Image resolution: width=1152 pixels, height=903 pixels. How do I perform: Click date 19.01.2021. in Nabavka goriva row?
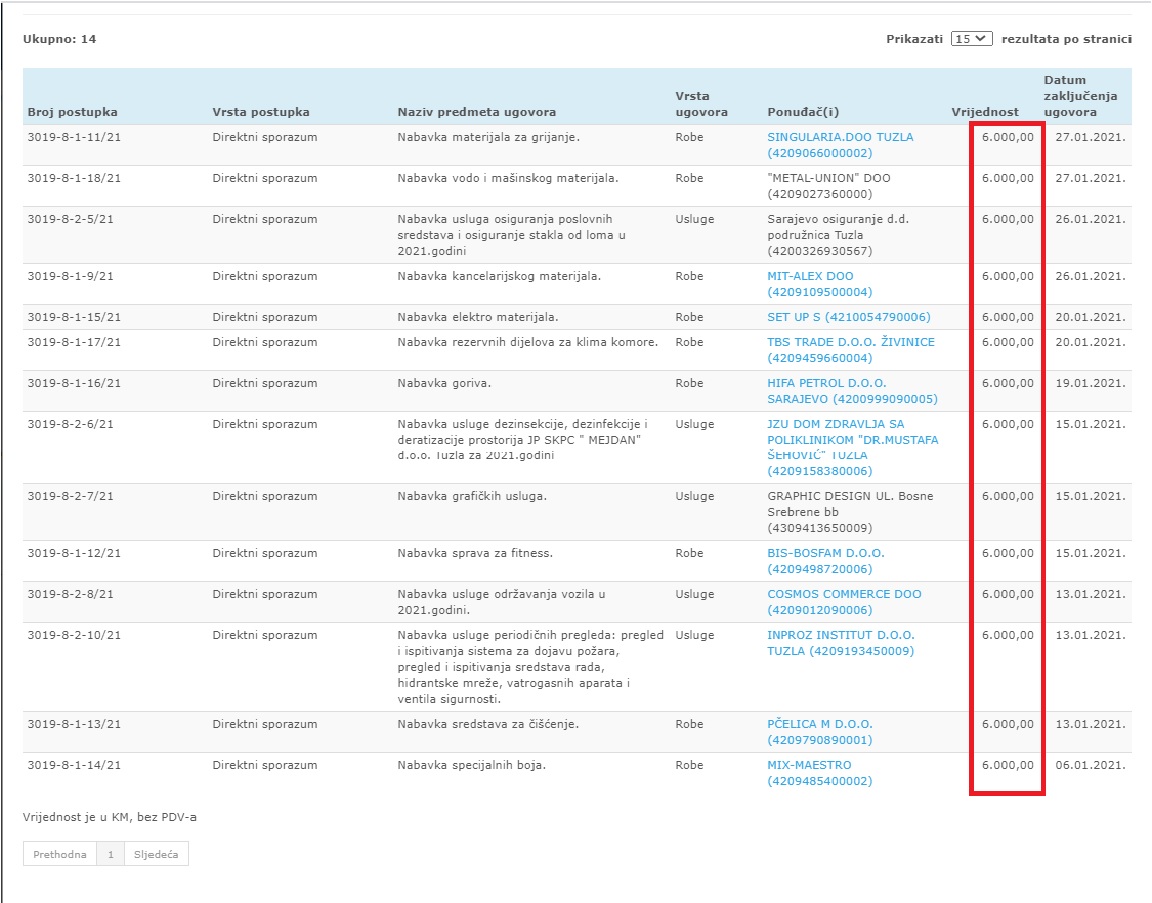(x=1090, y=383)
